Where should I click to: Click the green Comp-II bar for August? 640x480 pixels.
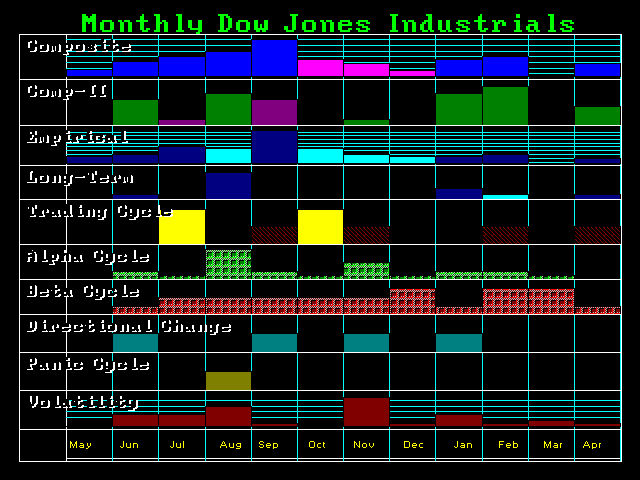click(x=228, y=109)
